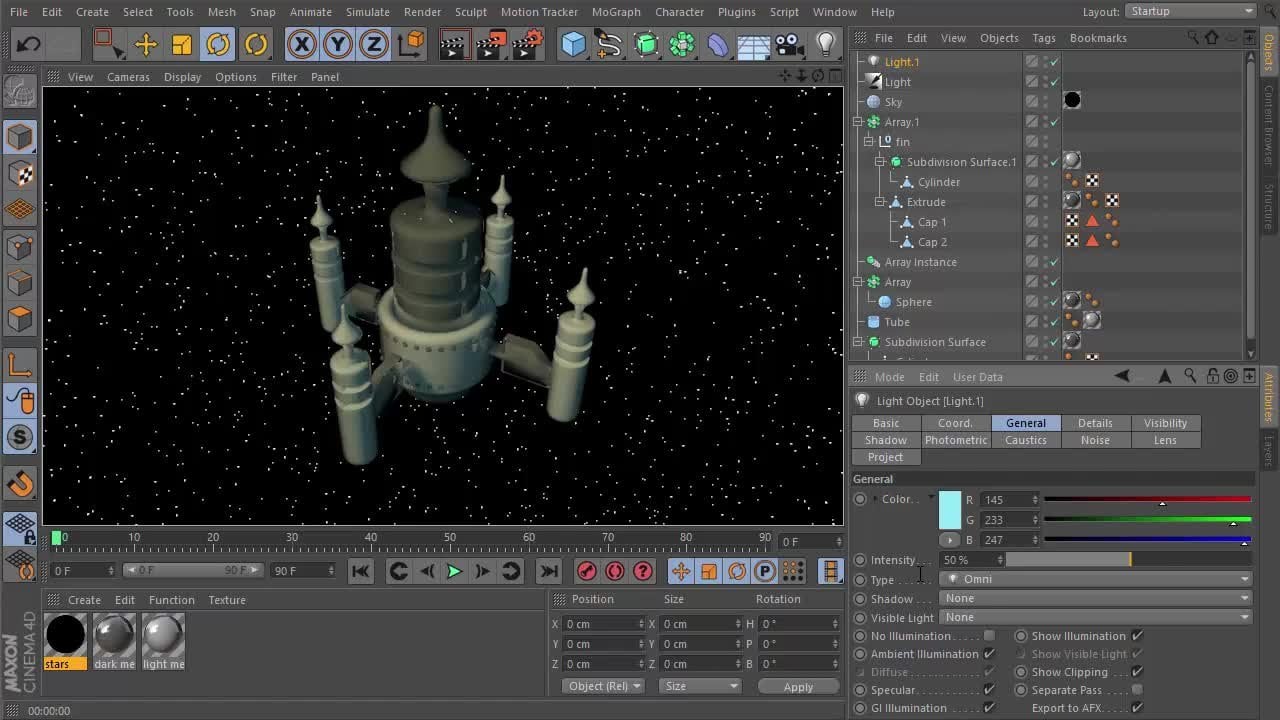Open the MoGraph menu
Screen dimensions: 1280x720
[x=615, y=12]
